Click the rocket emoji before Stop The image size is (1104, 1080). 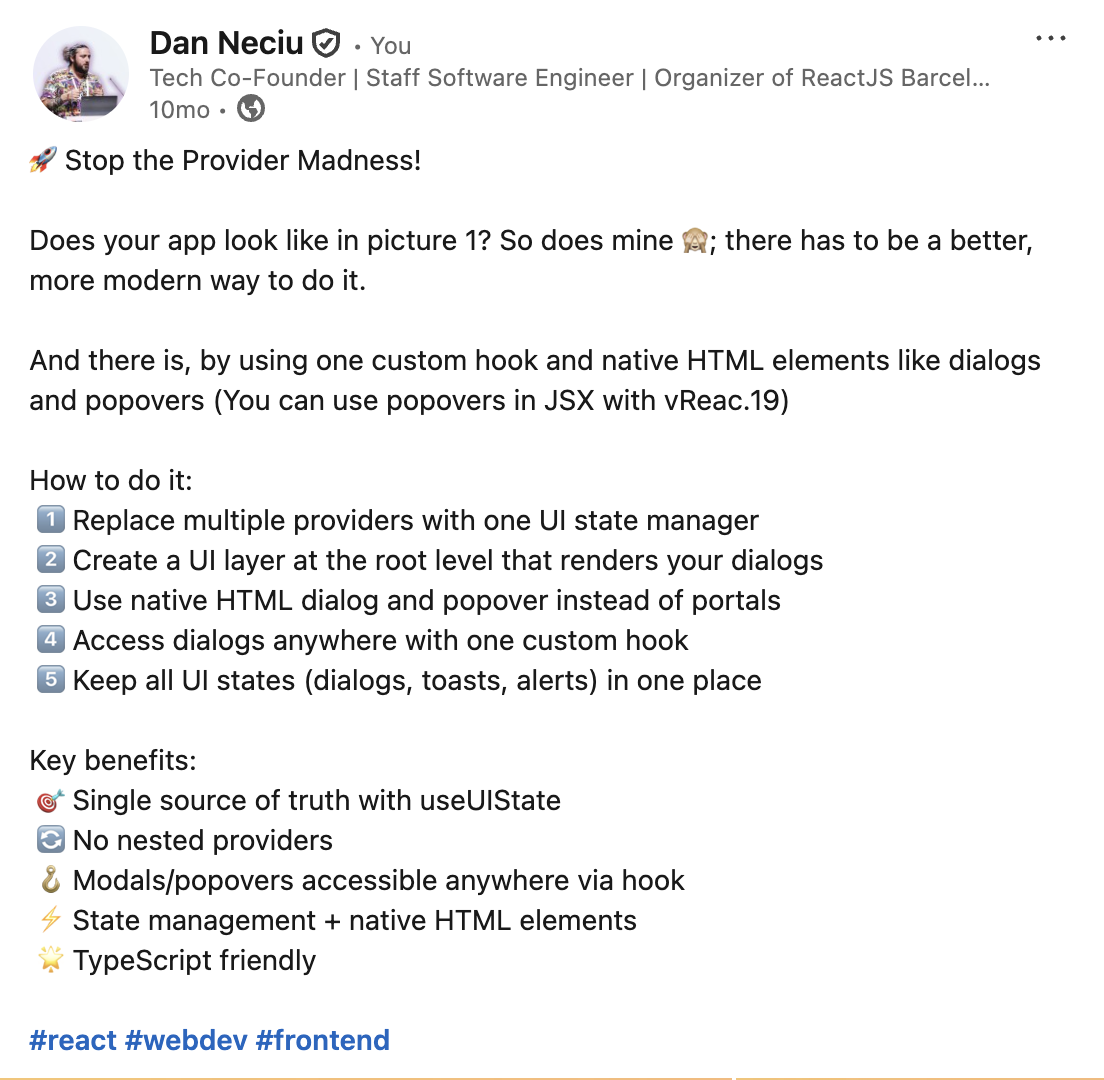(43, 160)
